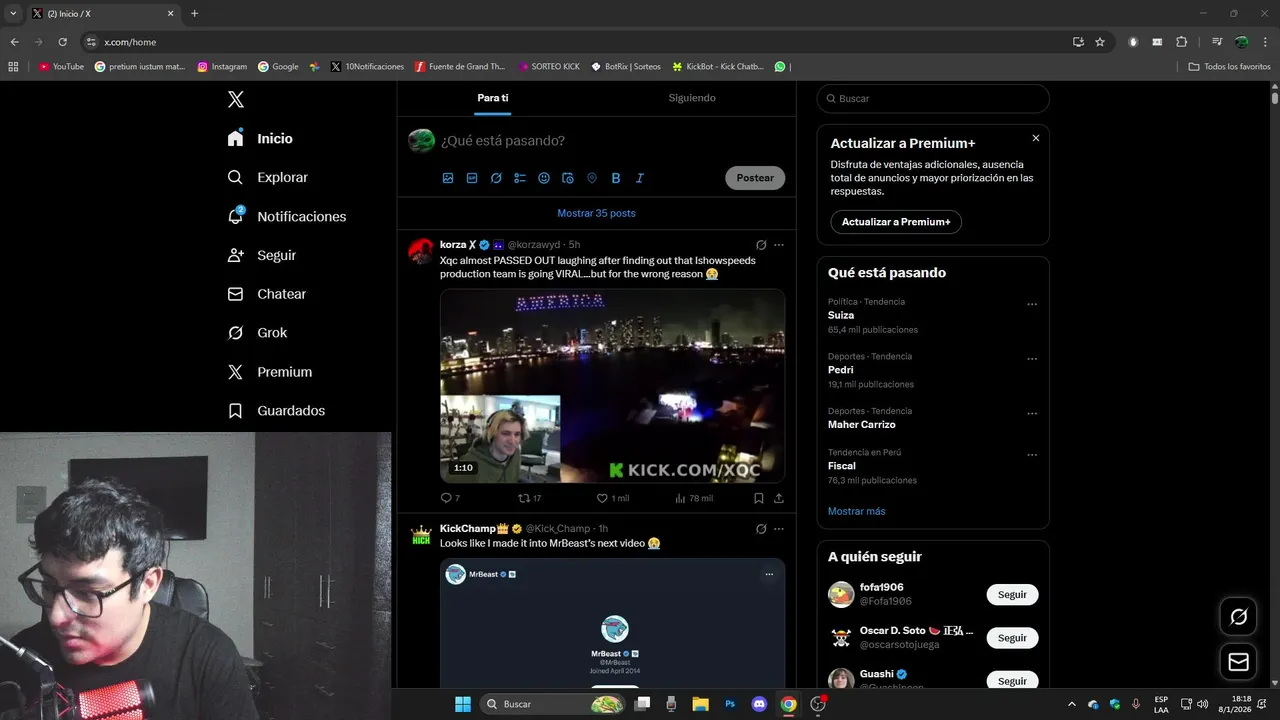Image resolution: width=1280 pixels, height=720 pixels.
Task: Play the xQc Kick video in korza's post
Action: pyautogui.click(x=612, y=386)
